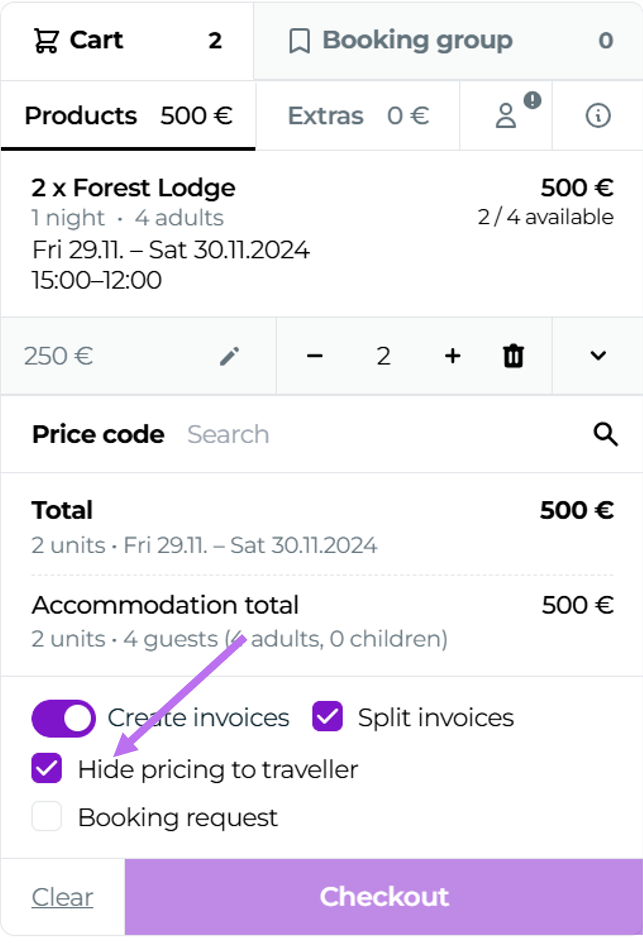Switch to the Extras tab
The height and width of the screenshot is (943, 643).
[x=358, y=116]
